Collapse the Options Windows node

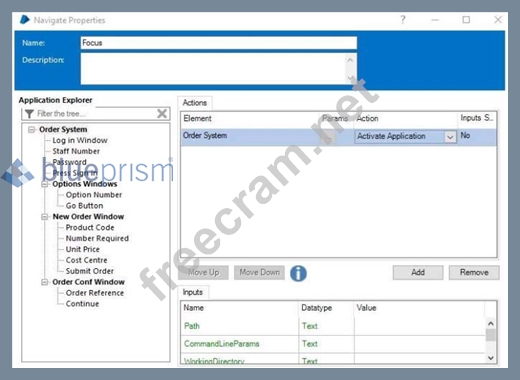tap(45, 184)
